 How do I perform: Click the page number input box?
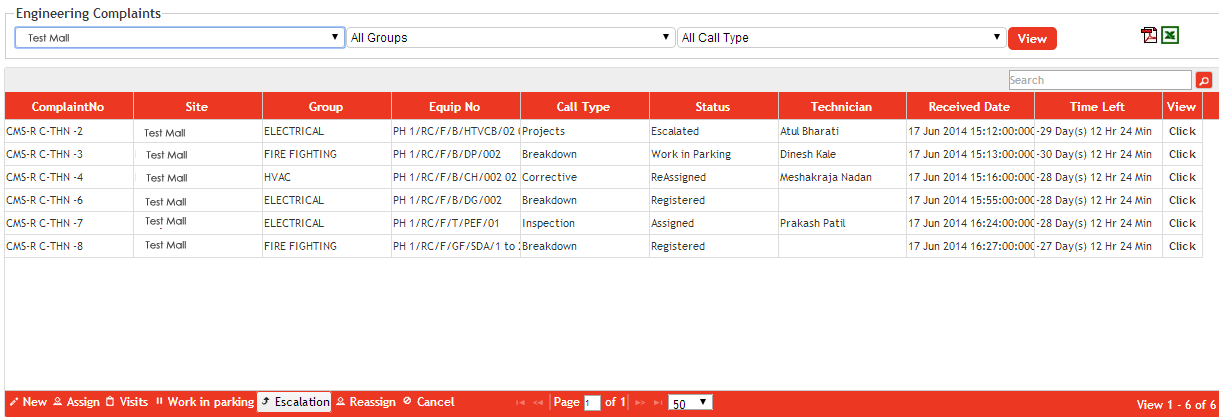click(x=592, y=403)
